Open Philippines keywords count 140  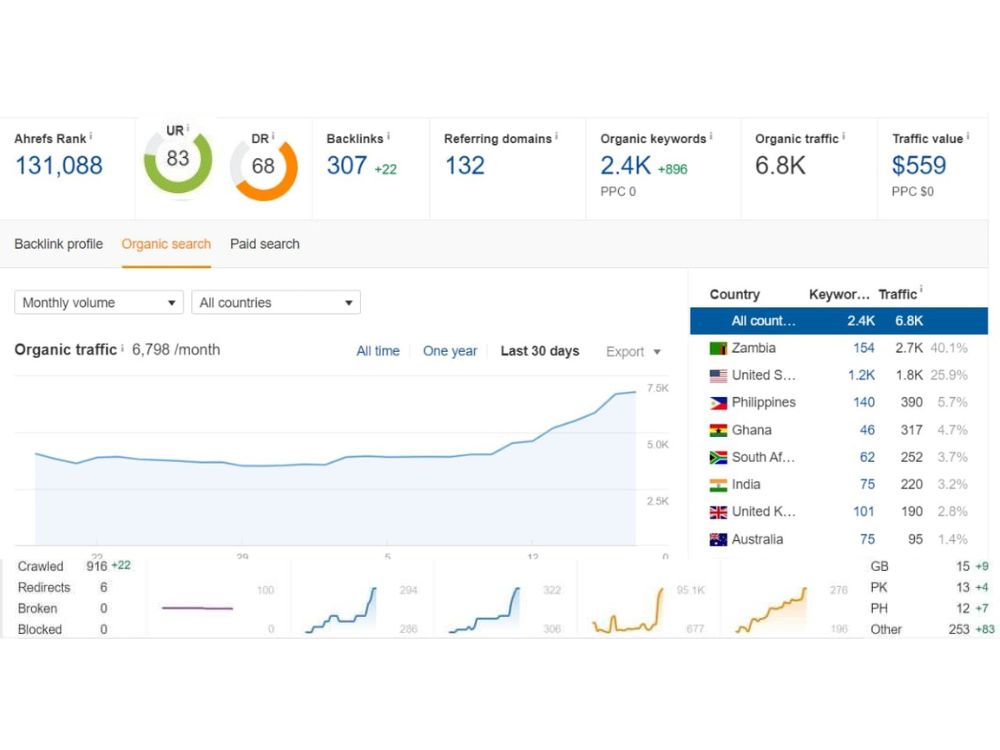(864, 403)
